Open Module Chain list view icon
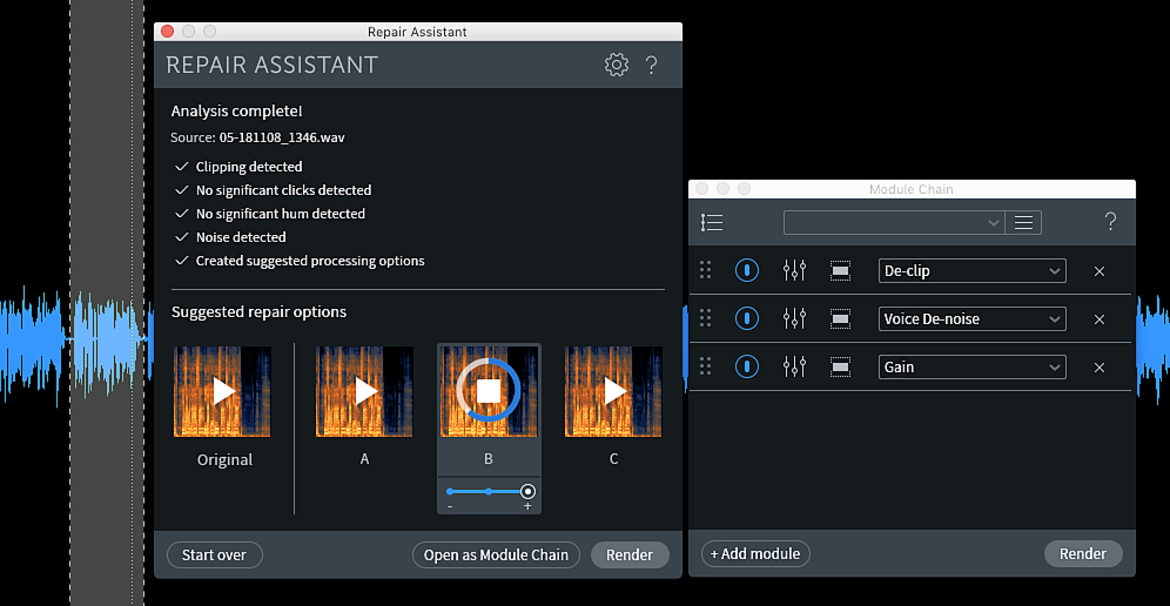The height and width of the screenshot is (606, 1170). 712,222
